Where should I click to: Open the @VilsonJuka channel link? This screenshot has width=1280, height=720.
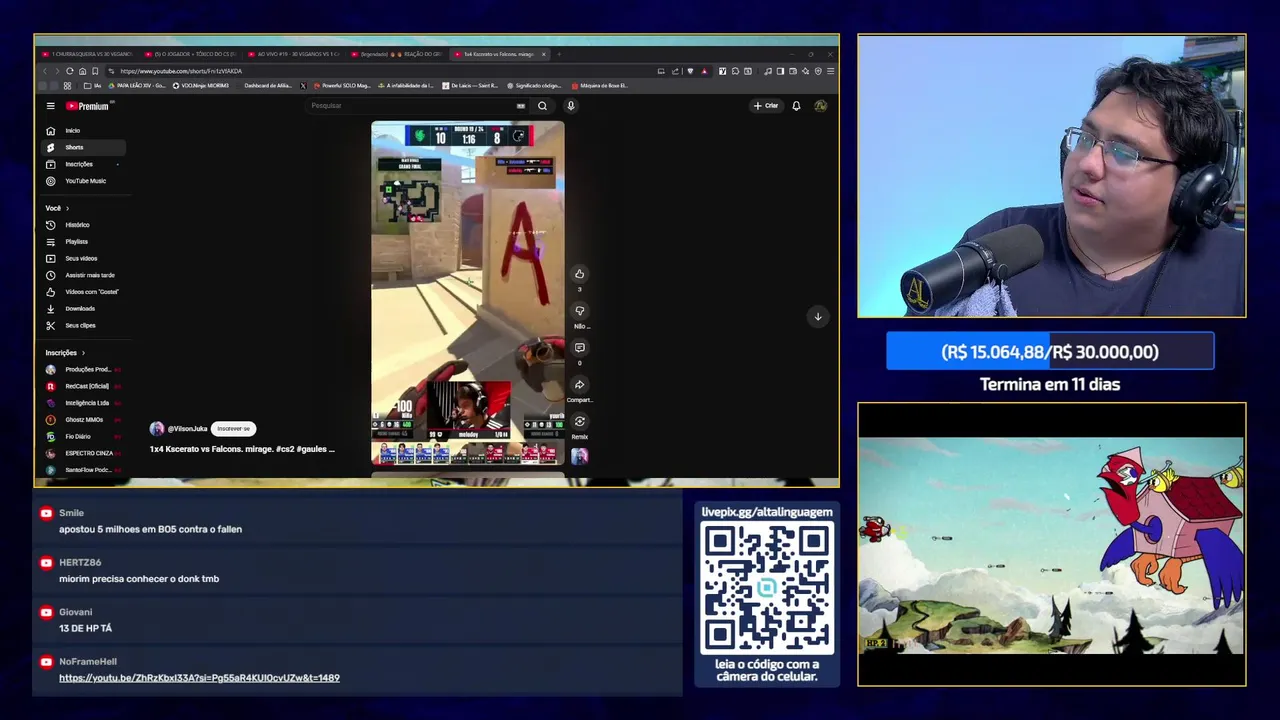(187, 429)
